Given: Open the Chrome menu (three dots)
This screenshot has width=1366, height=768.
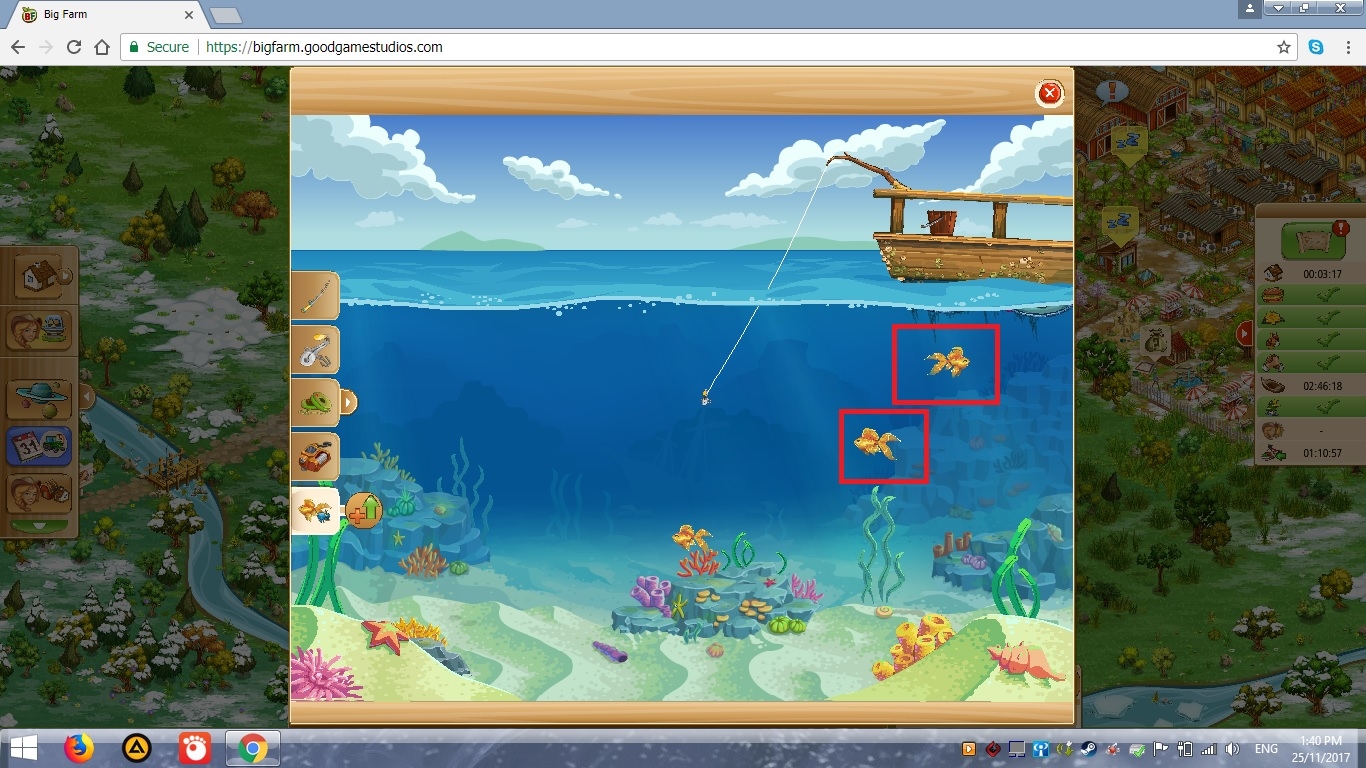Looking at the screenshot, I should 1347,47.
